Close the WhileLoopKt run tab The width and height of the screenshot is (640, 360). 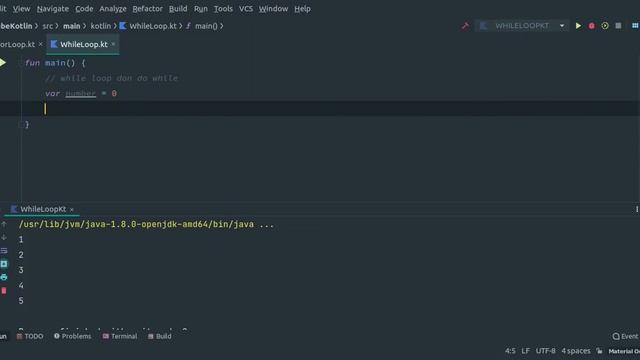point(71,209)
